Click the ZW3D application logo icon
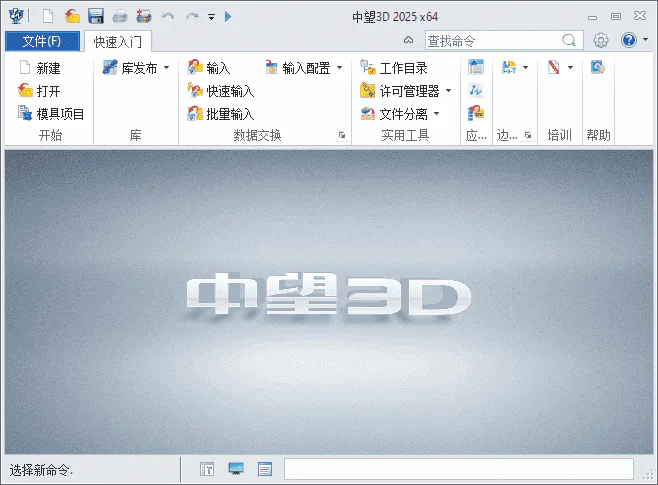 coord(16,16)
